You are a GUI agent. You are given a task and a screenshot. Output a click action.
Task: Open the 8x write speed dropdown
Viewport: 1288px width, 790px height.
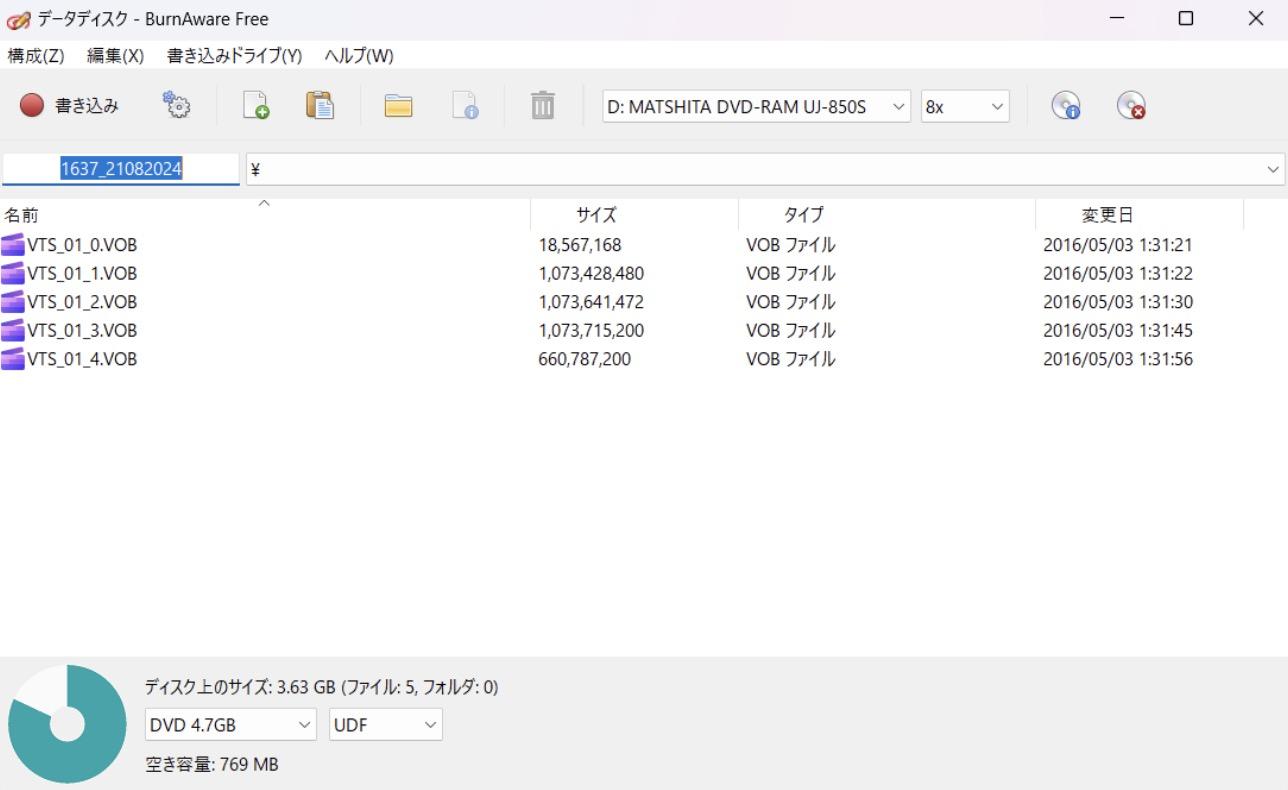click(x=965, y=106)
